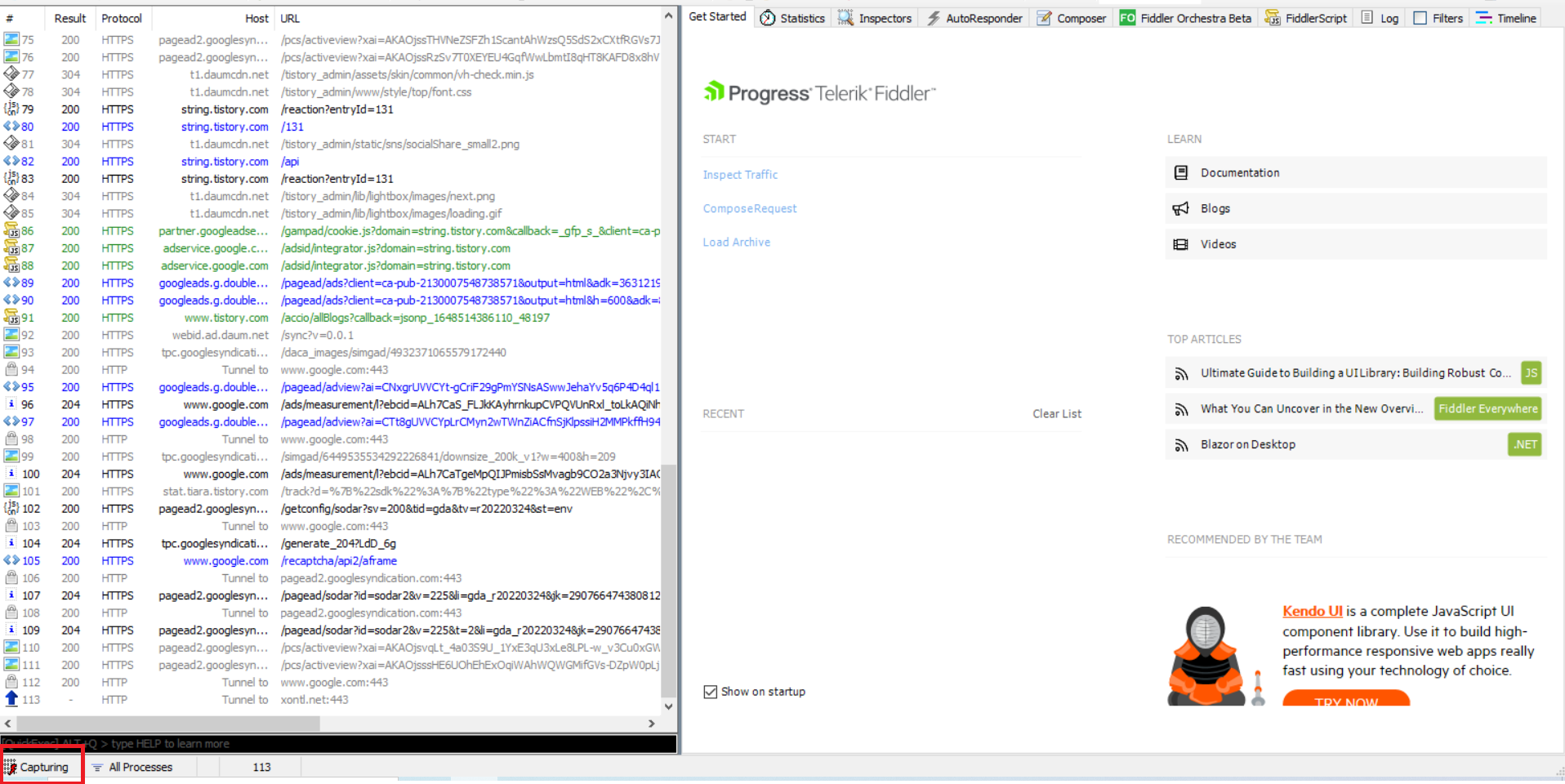This screenshot has width=1565, height=784.
Task: Open What You Can Uncover article
Action: [1313, 408]
